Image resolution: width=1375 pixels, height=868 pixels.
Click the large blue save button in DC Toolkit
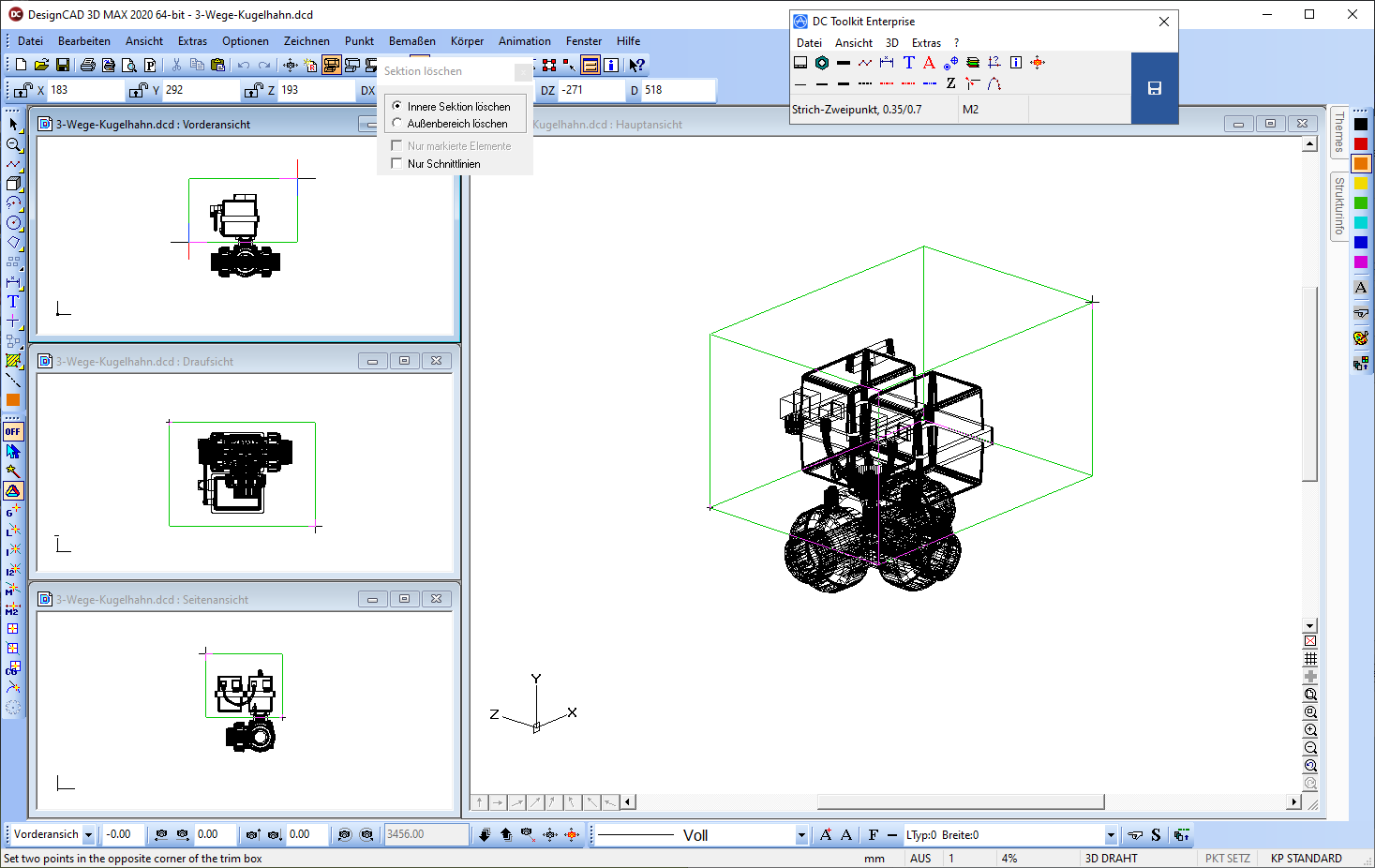tap(1154, 88)
